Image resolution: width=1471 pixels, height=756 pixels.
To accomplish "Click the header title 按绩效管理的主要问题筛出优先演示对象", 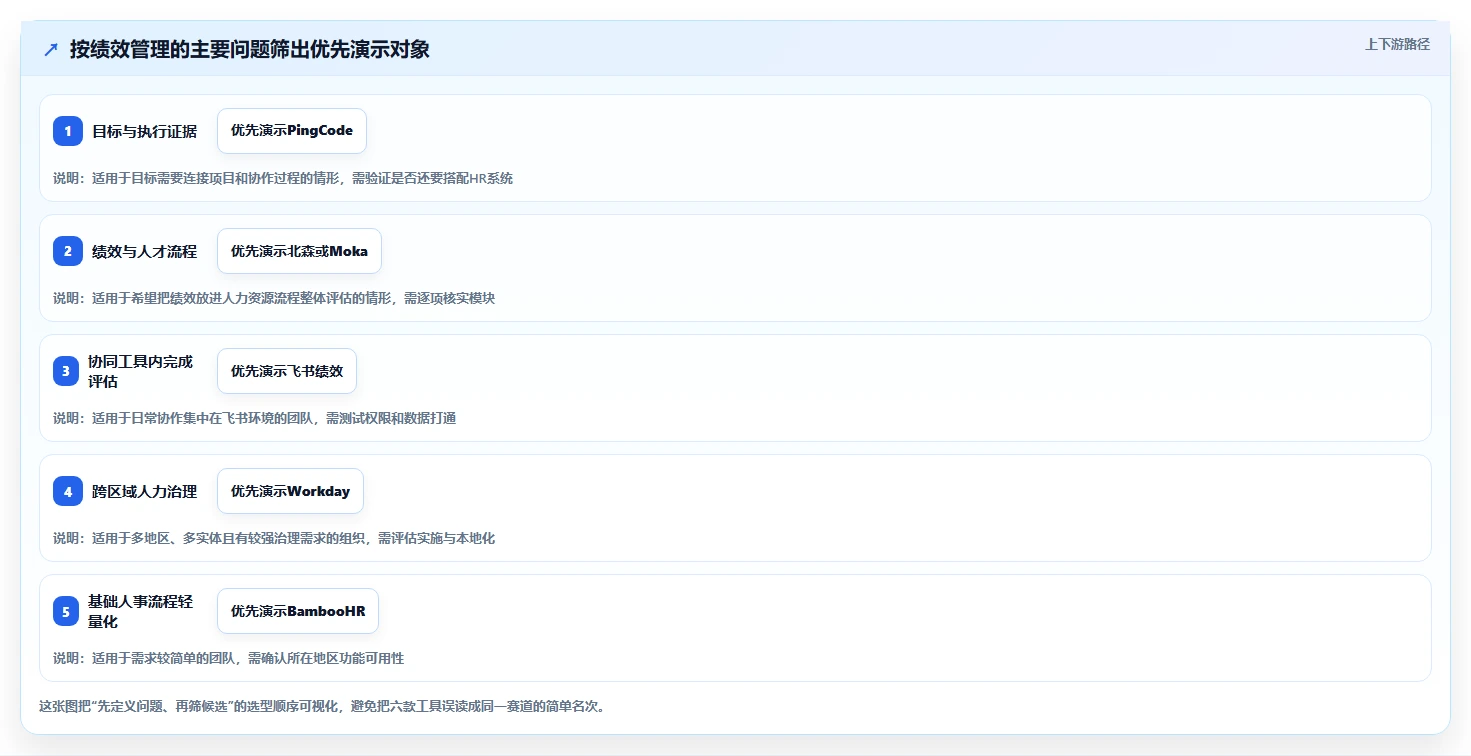I will 249,49.
